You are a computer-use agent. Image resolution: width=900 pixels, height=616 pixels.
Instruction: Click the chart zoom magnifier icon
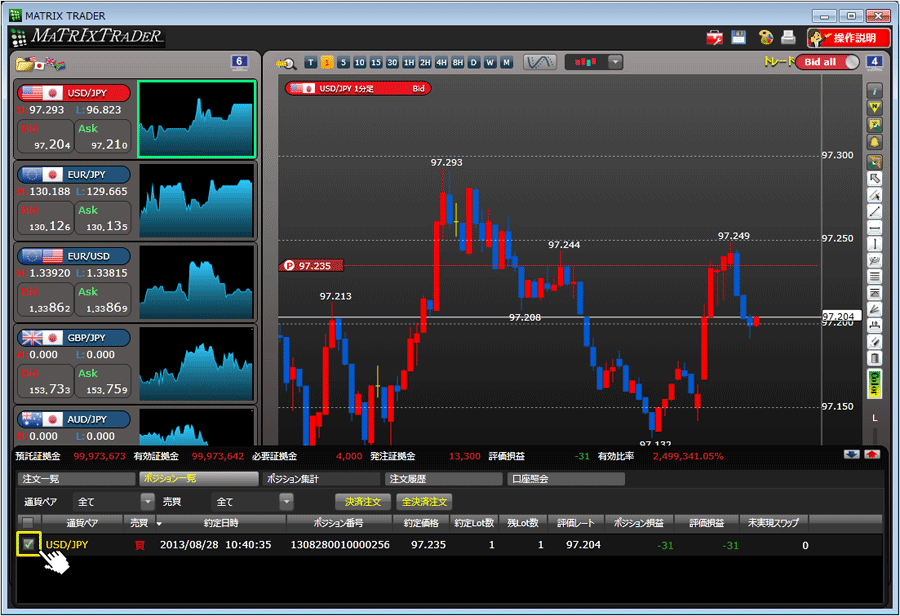tap(285, 63)
